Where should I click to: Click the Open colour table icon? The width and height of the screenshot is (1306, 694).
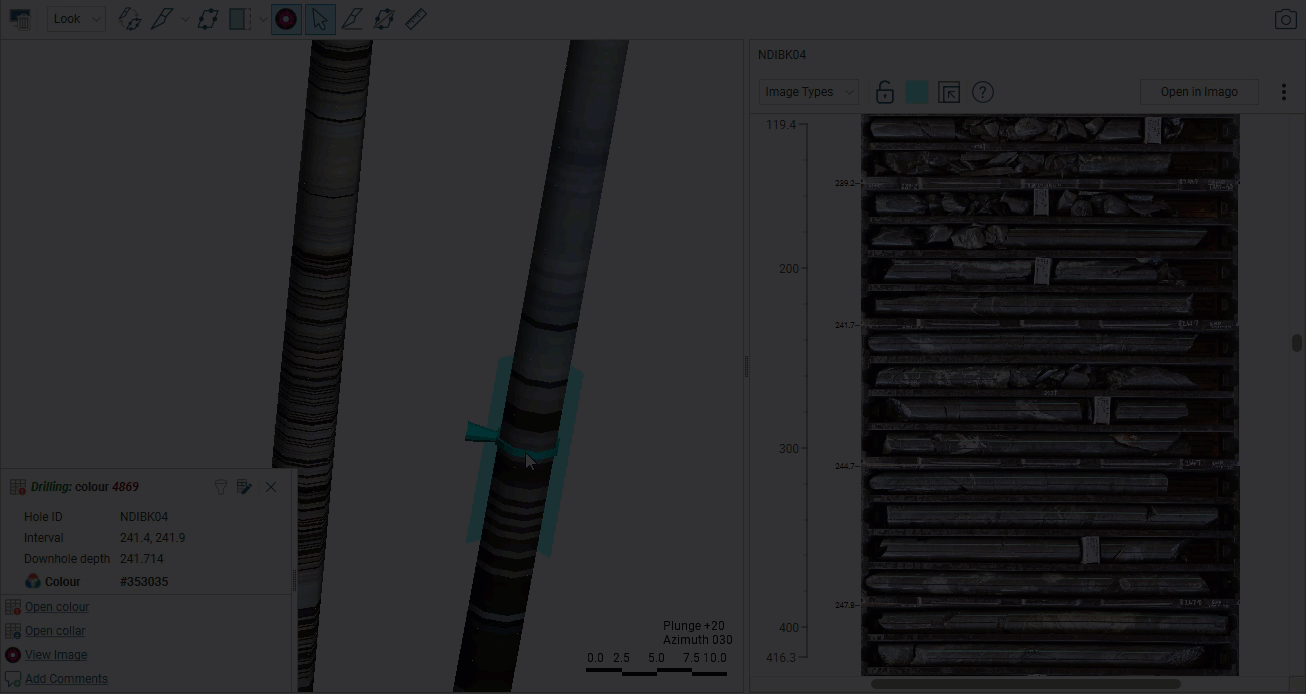point(13,607)
